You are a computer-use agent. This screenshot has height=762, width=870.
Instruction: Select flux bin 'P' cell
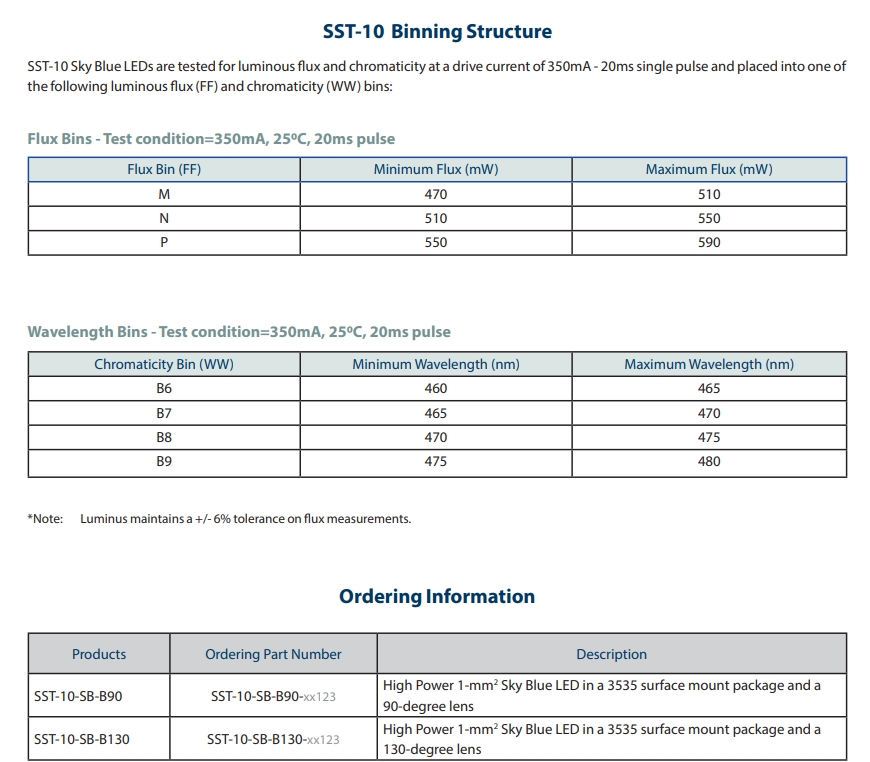click(x=164, y=243)
